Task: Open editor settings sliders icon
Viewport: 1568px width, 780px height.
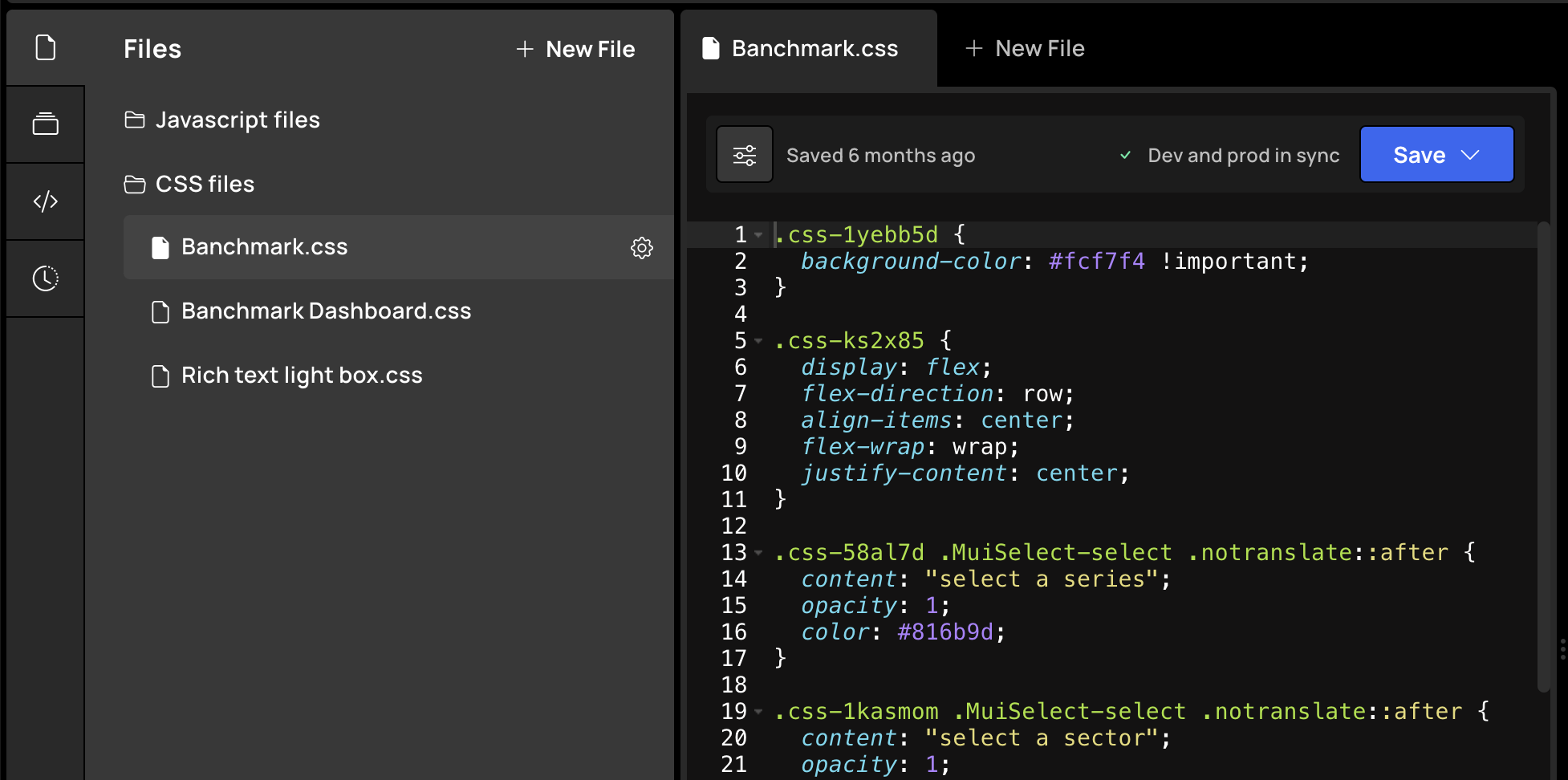Action: pyautogui.click(x=745, y=154)
